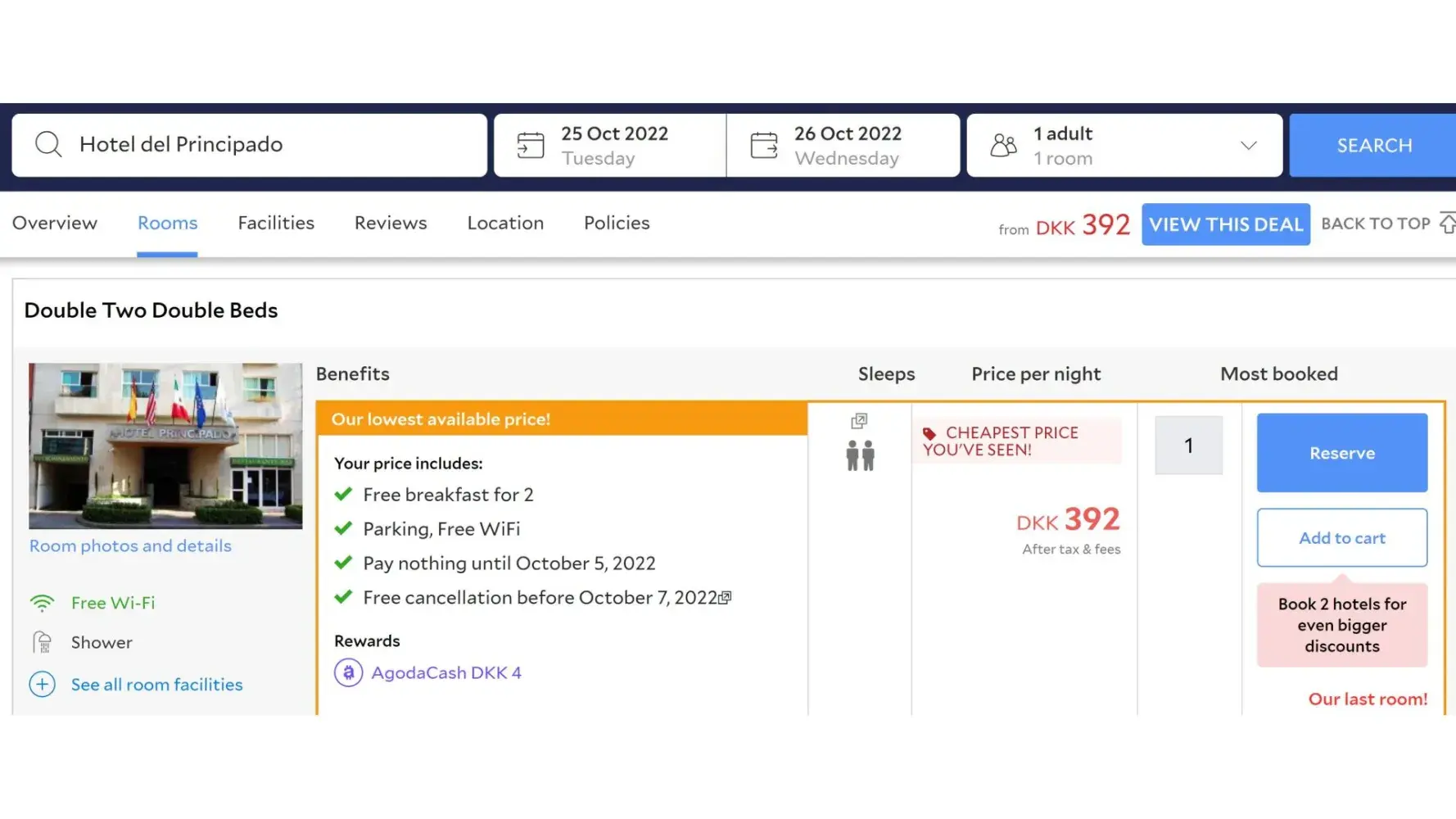Switch to the Facilities tab
The image size is (1456, 819).
[276, 223]
